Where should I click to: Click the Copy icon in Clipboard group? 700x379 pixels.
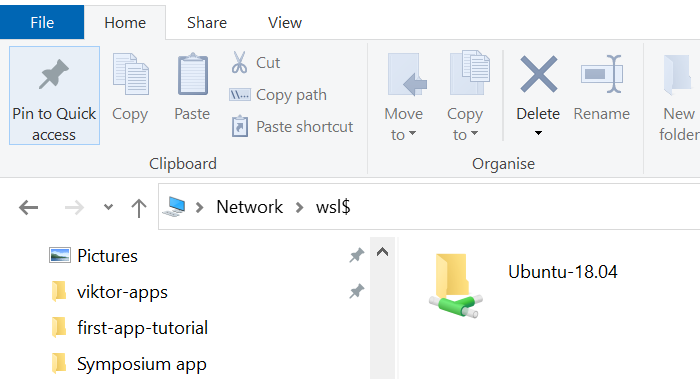[130, 74]
